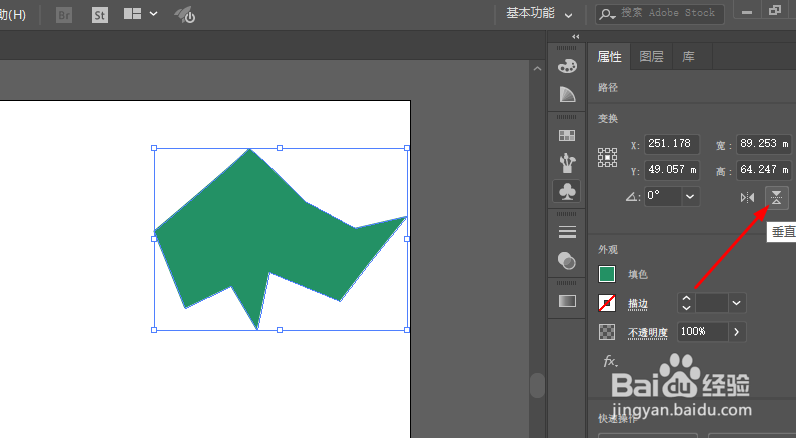This screenshot has height=438, width=796.
Task: Click the X position field 251.178
Action: point(672,144)
